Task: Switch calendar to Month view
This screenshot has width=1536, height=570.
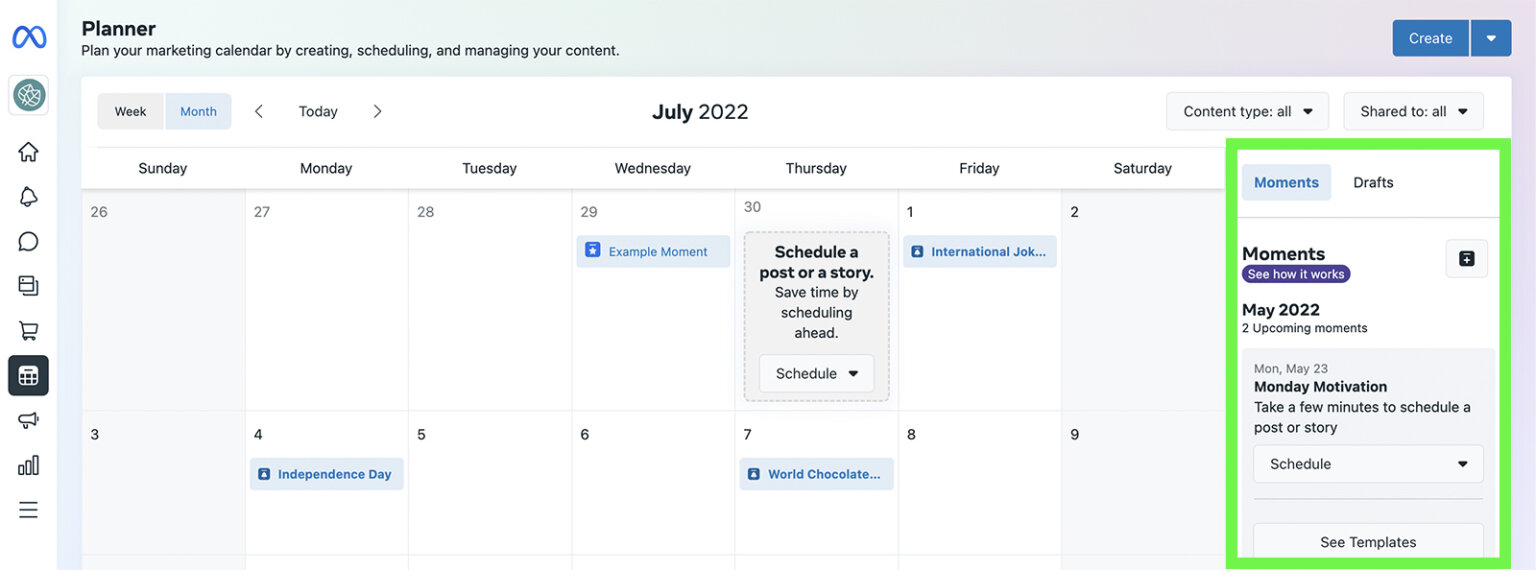Action: pos(198,111)
